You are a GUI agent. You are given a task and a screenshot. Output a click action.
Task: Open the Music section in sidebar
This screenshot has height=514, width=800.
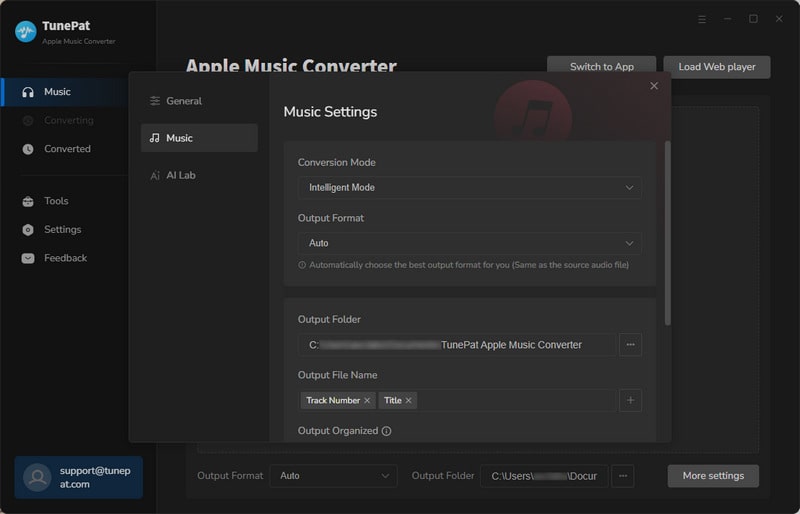[65, 92]
